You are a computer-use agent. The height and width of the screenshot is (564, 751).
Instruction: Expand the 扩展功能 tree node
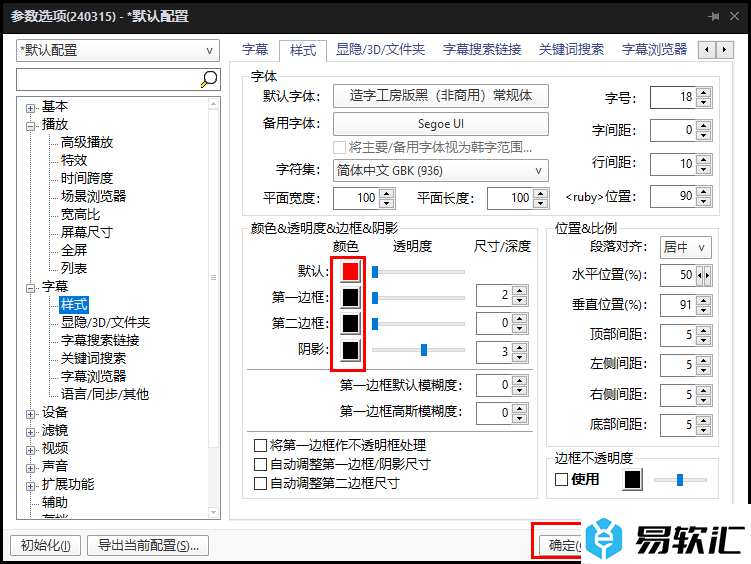click(30, 486)
